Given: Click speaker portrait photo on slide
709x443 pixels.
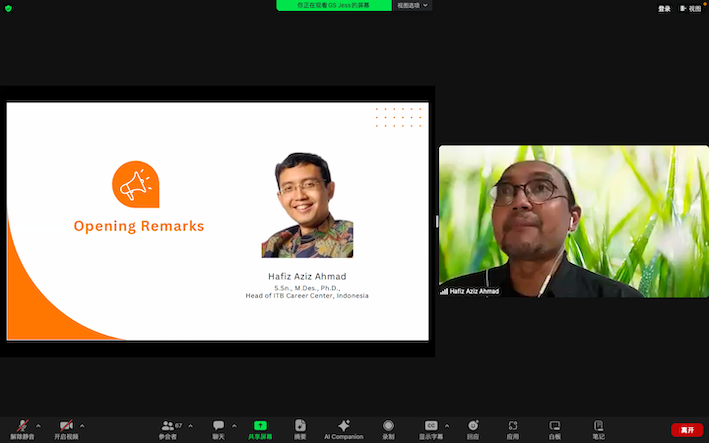Looking at the screenshot, I should 307,205.
